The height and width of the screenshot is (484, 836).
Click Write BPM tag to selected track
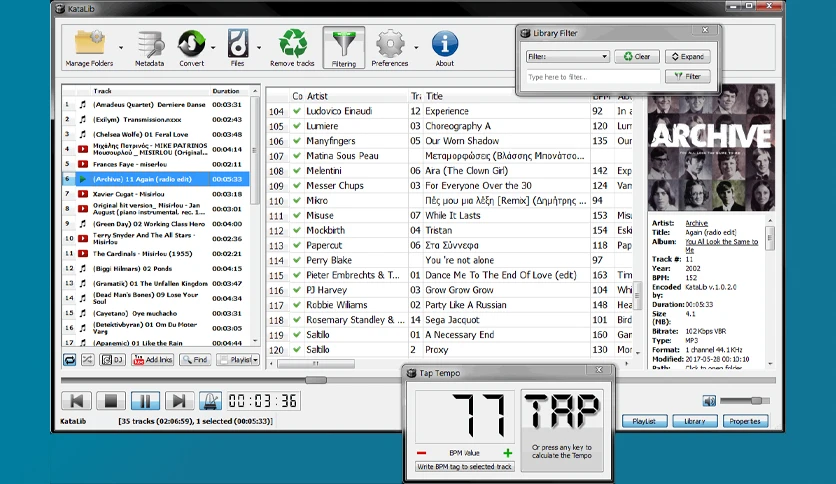click(464, 467)
